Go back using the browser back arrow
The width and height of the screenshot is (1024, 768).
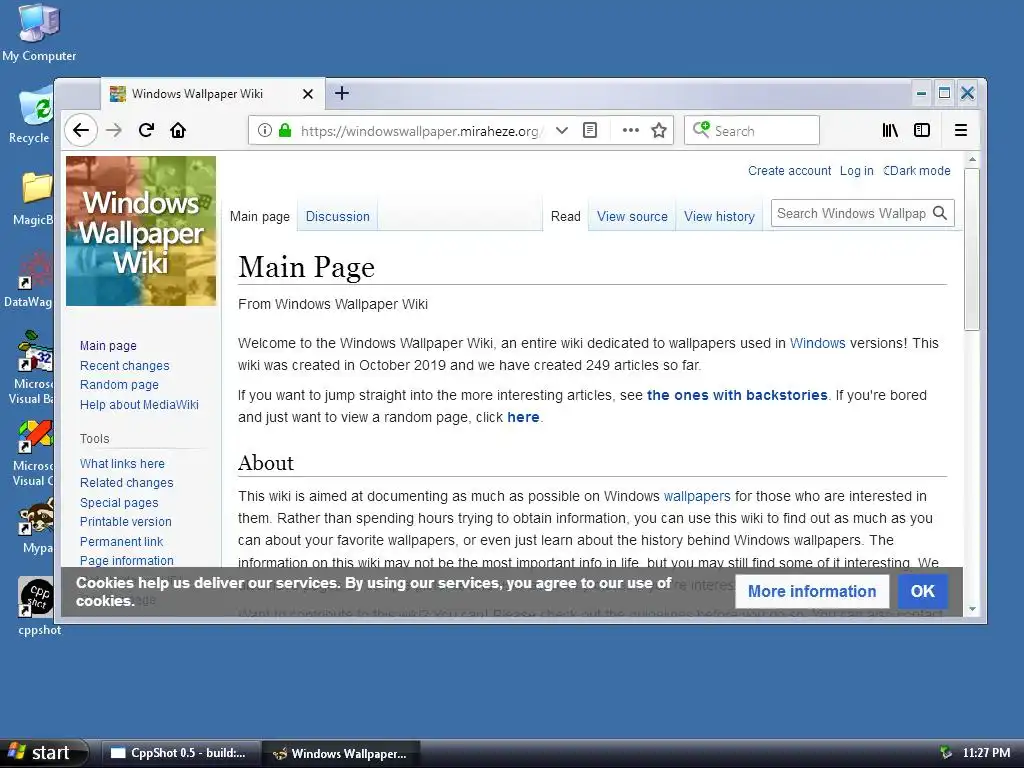pyautogui.click(x=81, y=131)
